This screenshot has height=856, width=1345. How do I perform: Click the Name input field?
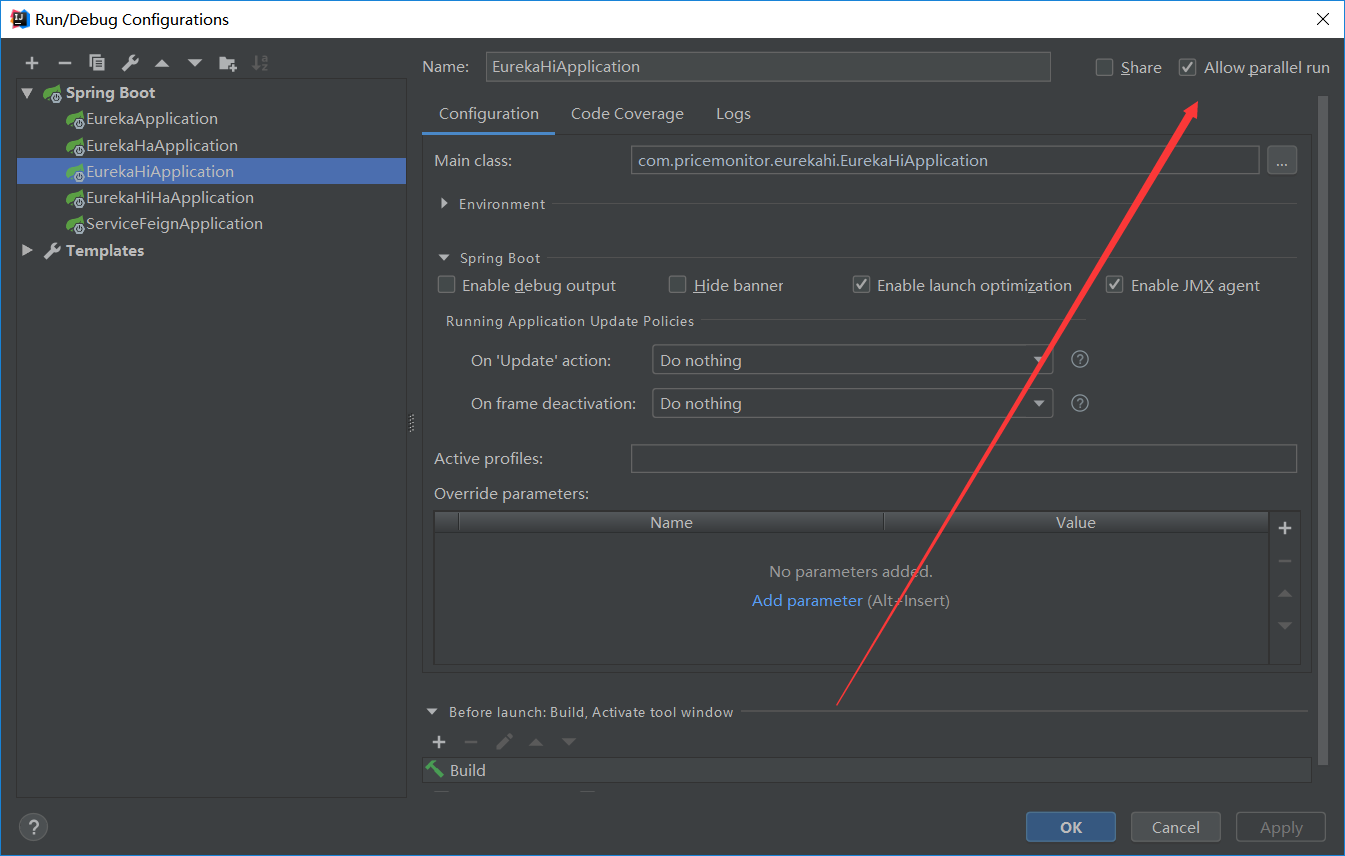(x=768, y=67)
